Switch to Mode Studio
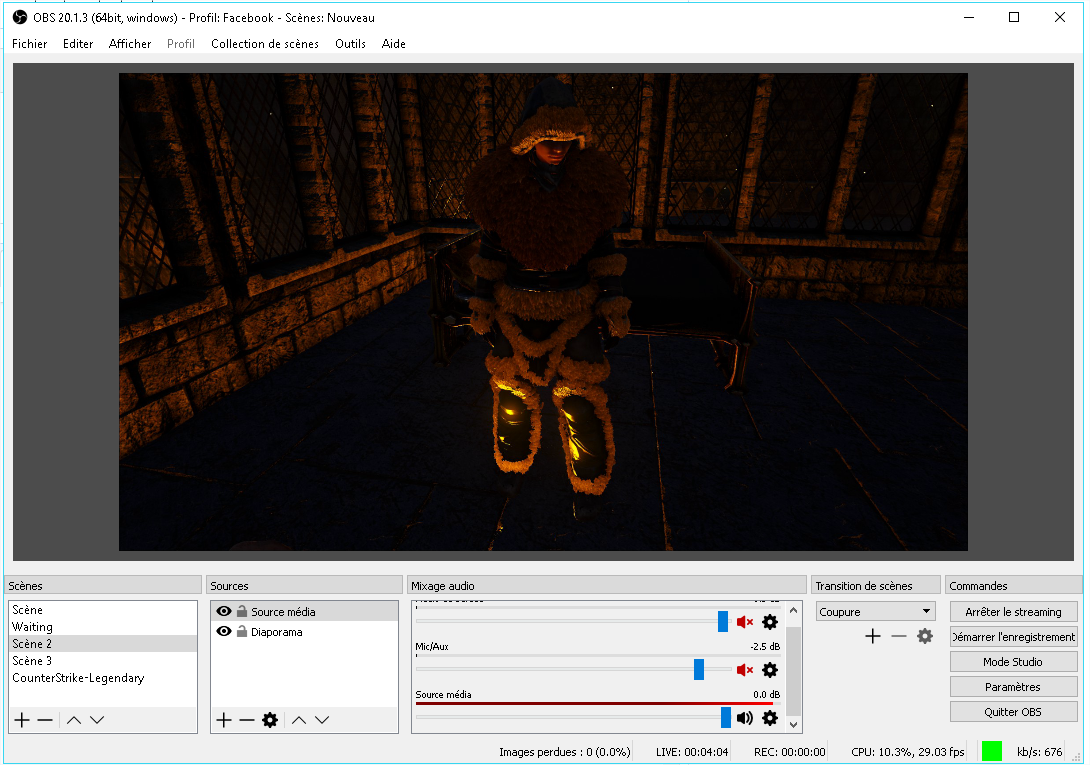 click(x=1014, y=662)
